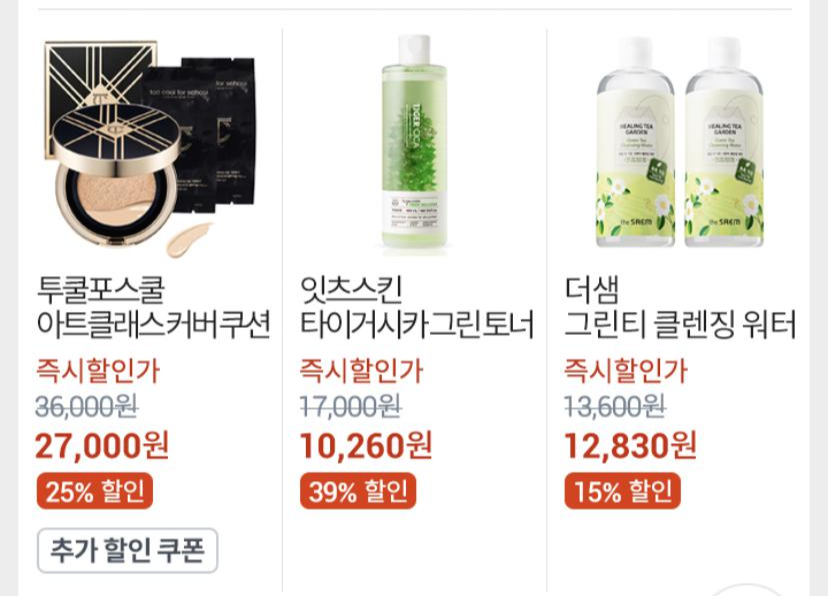Open the 타이거시카그린토너 product title
Viewport: 828px width, 596px height.
click(x=417, y=324)
